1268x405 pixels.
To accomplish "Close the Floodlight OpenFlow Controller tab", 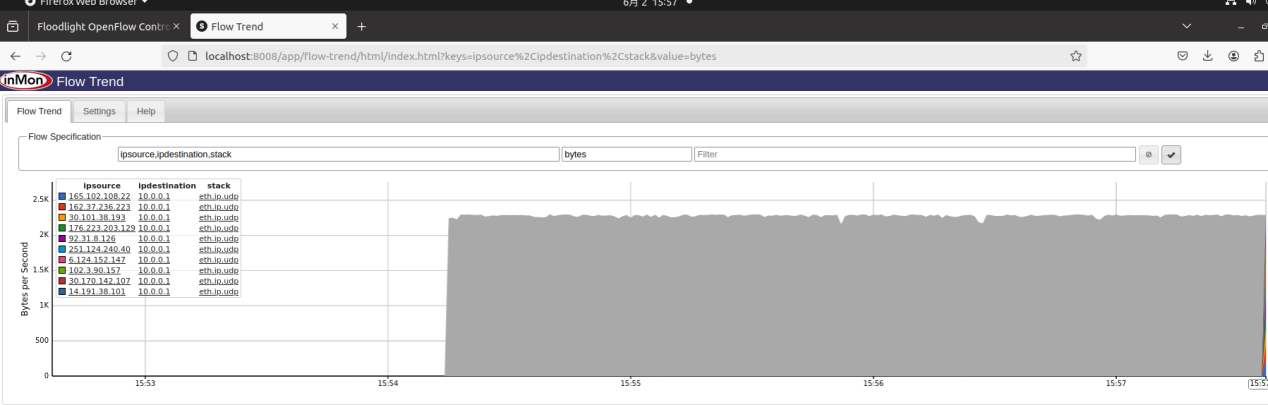I will click(177, 26).
